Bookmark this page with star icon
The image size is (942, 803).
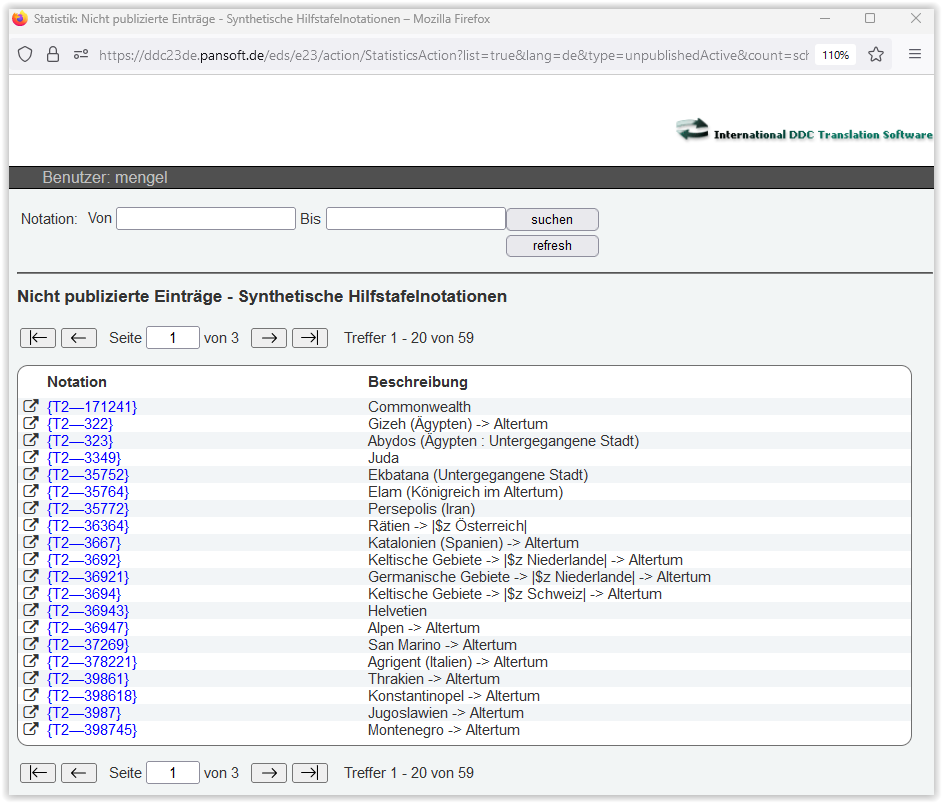coord(876,55)
